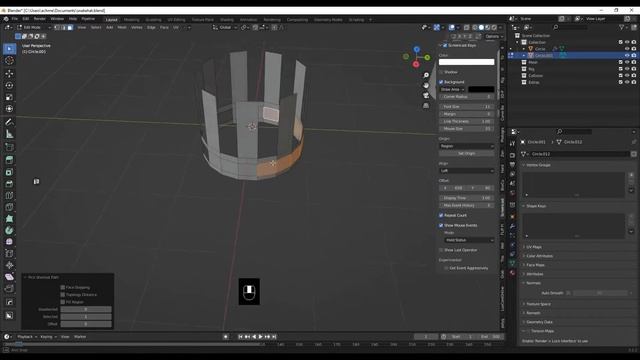Enable Face Stepping in Pick Shortest Path
This screenshot has height=360, width=640.
point(63,287)
